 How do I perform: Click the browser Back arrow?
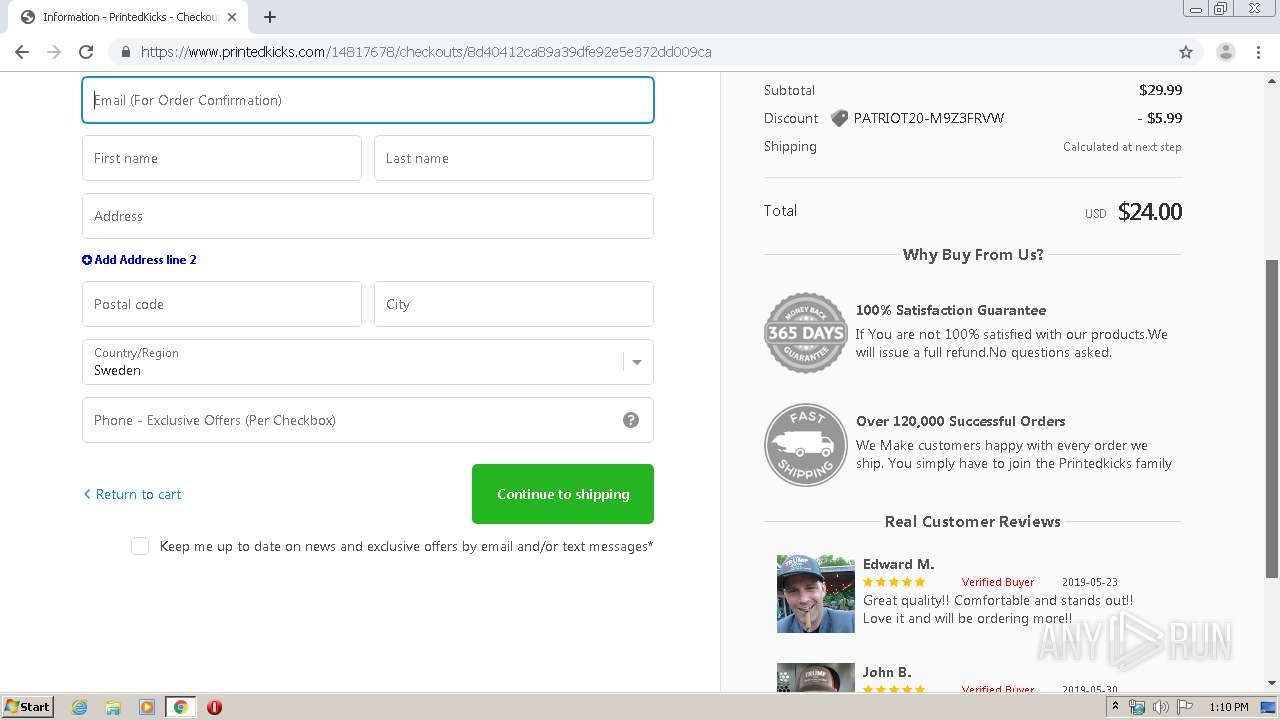[22, 52]
